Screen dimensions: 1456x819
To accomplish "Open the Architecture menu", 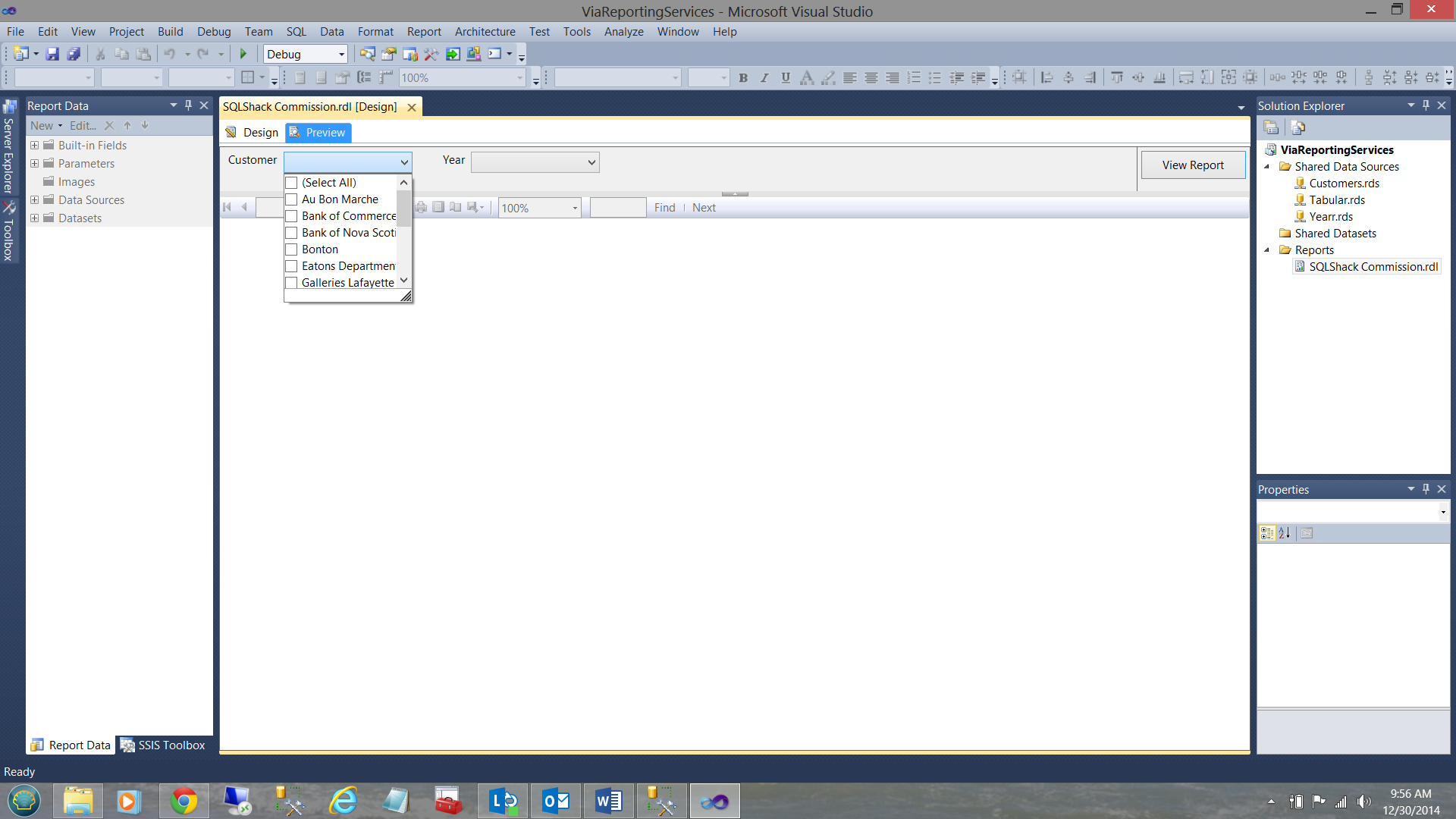I will tap(485, 31).
